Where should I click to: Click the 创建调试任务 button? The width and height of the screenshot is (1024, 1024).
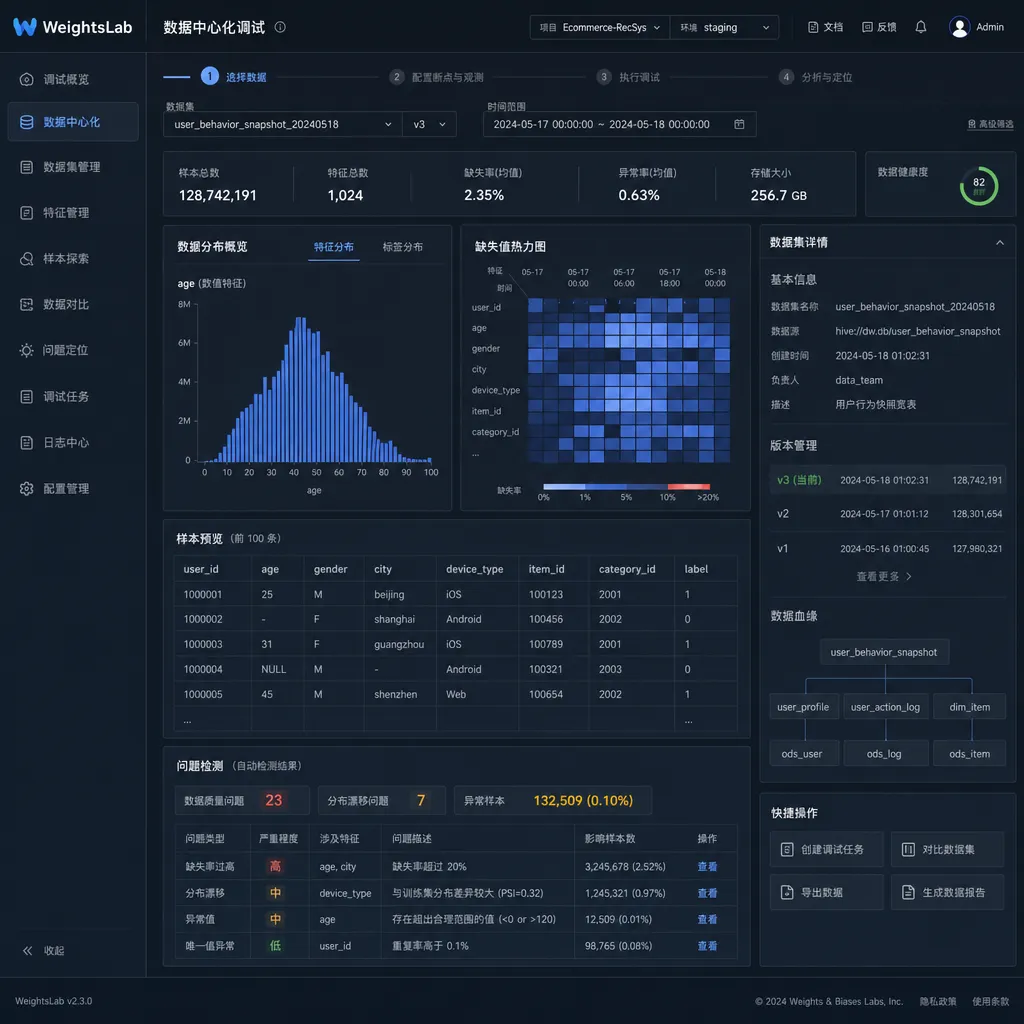[826, 849]
